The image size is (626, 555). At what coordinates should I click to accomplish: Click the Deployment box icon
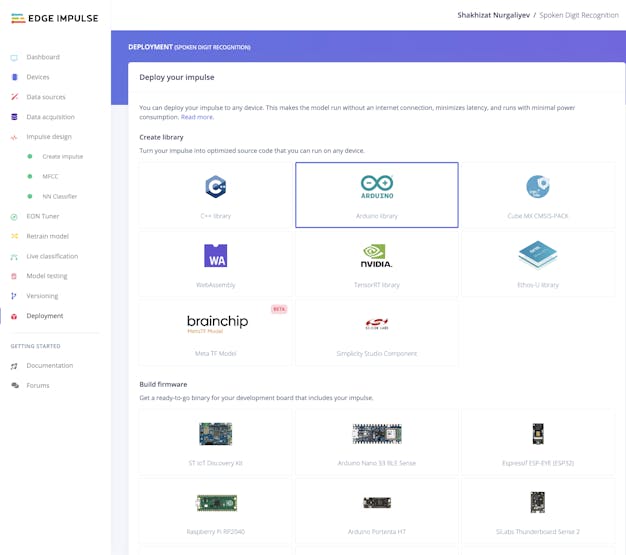14,316
